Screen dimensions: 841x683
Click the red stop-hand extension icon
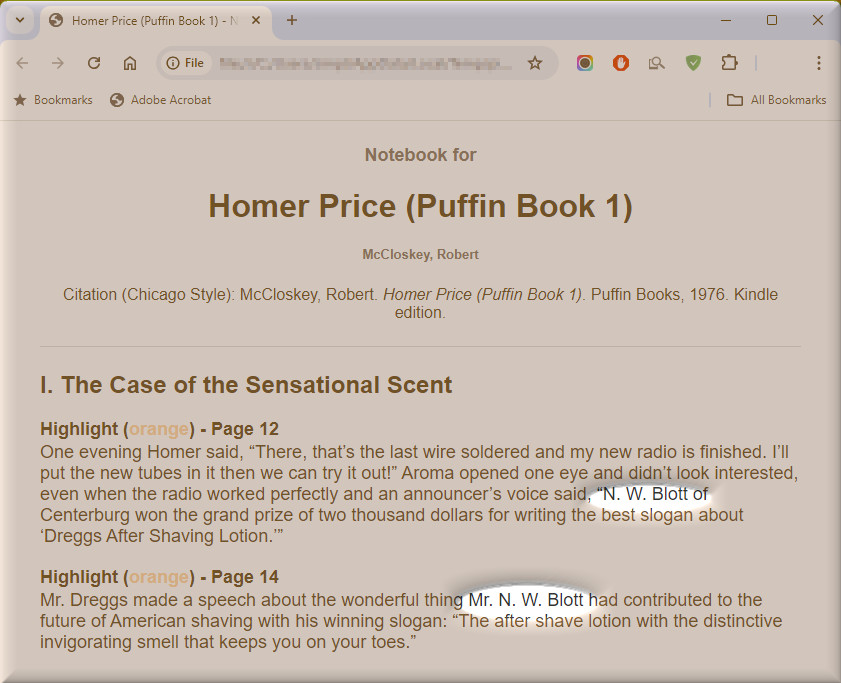coord(621,63)
